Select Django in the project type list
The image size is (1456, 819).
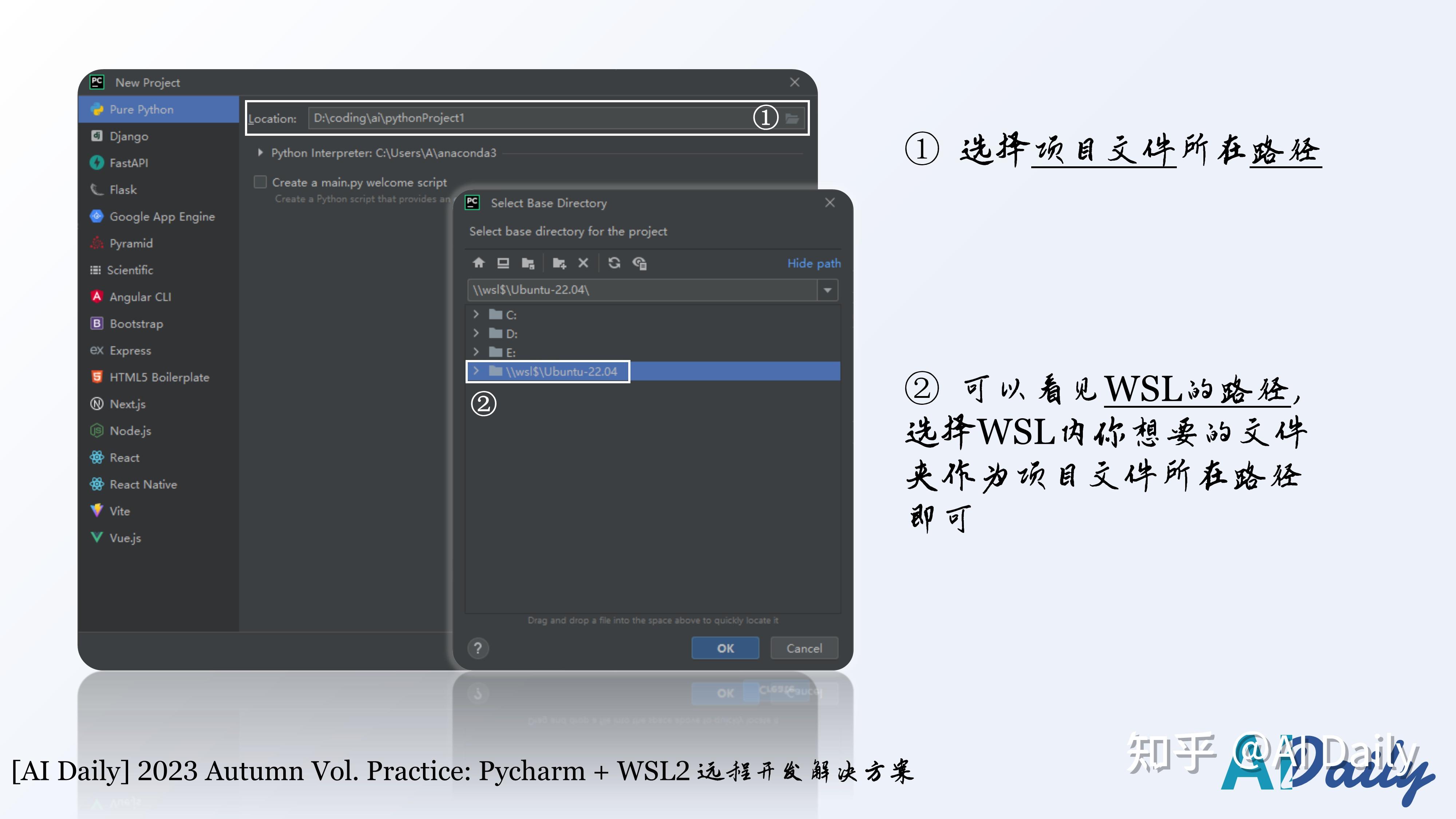pos(129,136)
